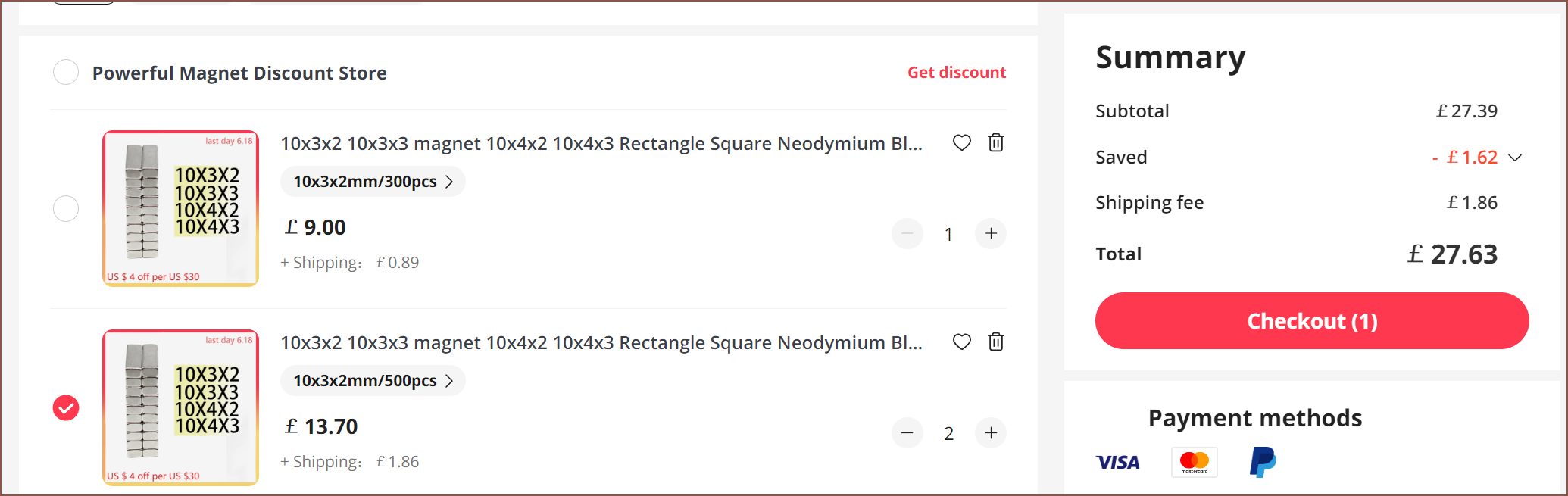Open the 500pcs magnet product thumbnail

coord(180,407)
